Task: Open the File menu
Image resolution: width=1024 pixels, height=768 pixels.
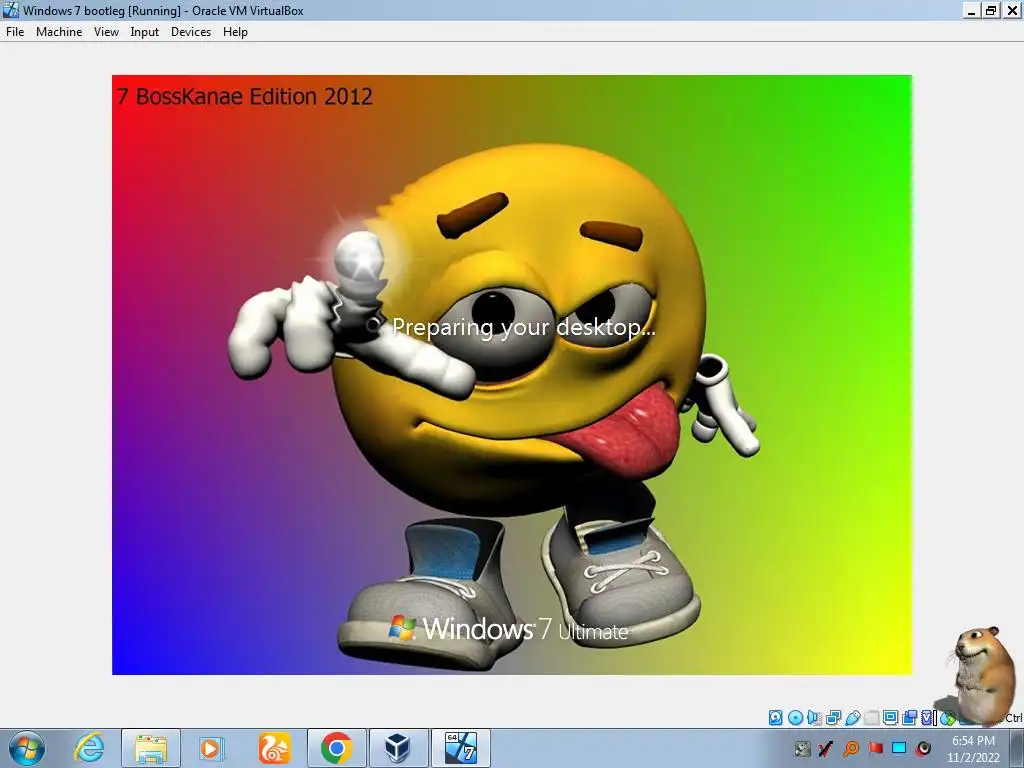Action: (14, 31)
